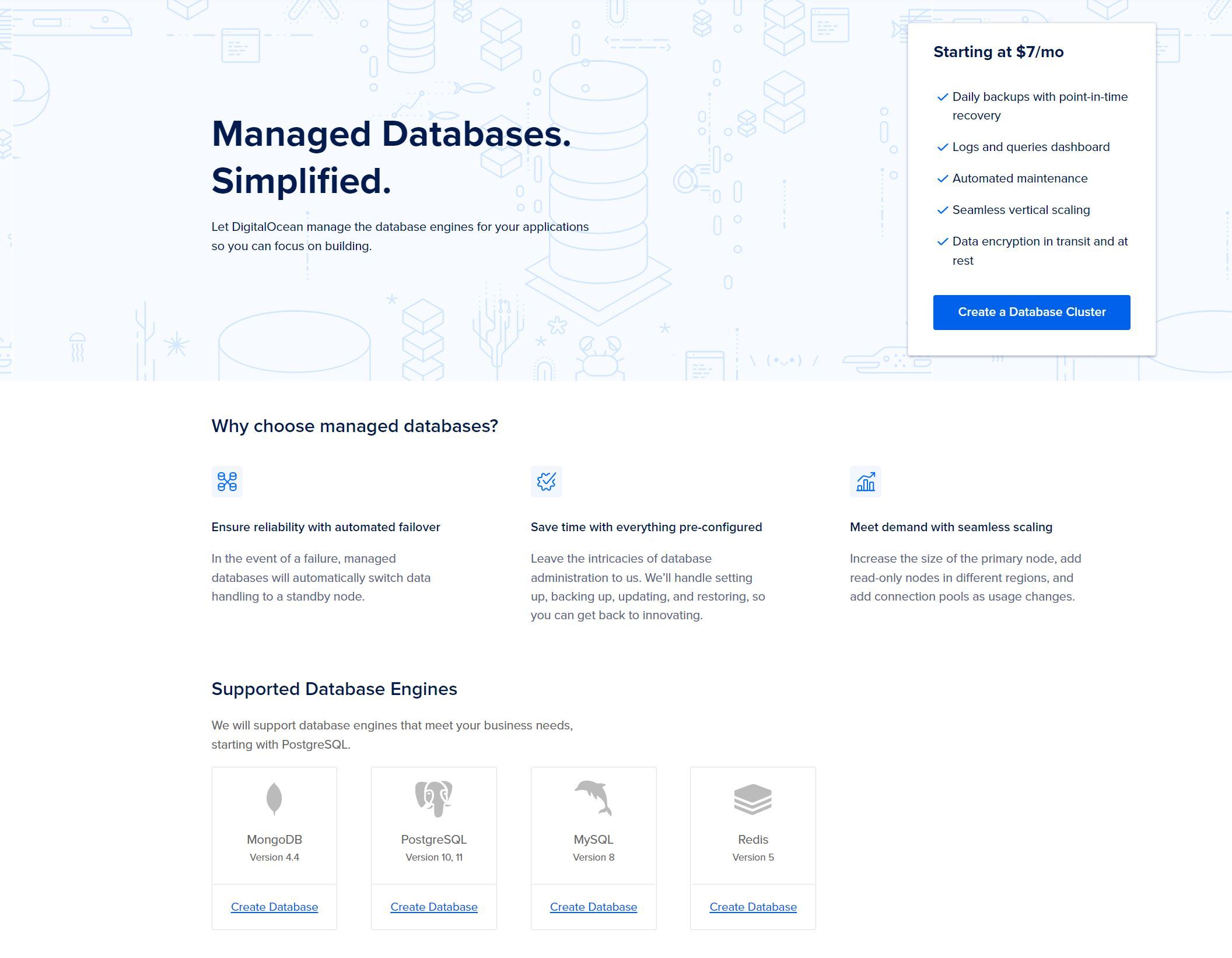Click the seamless scaling chart icon
This screenshot has height=958, width=1232.
tap(864, 482)
